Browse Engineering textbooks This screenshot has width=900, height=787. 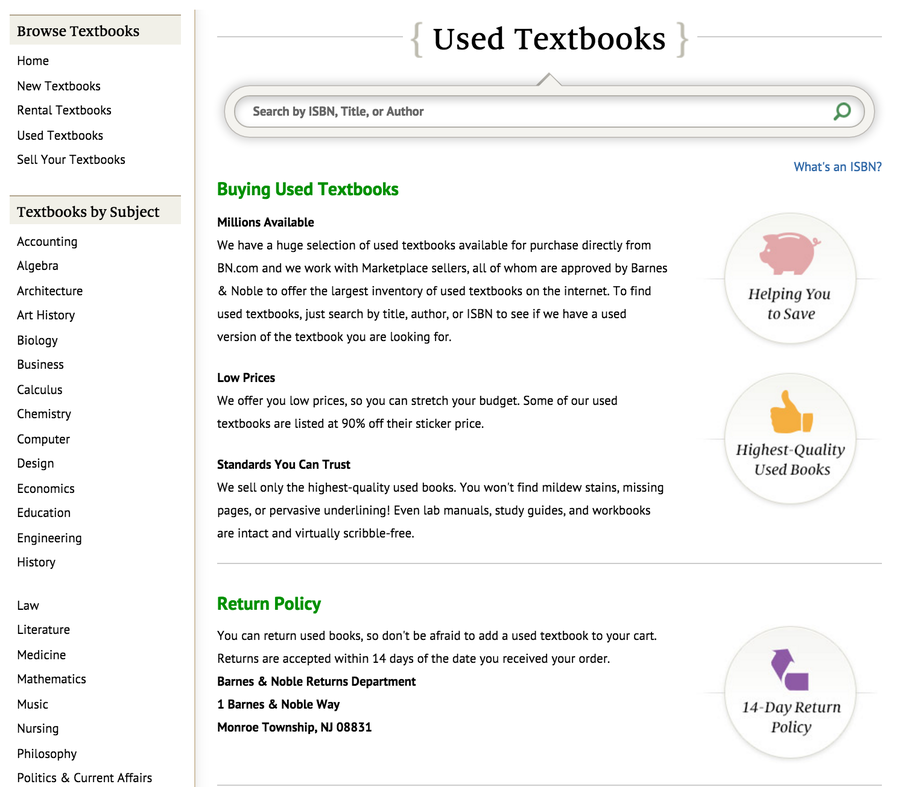(49, 538)
